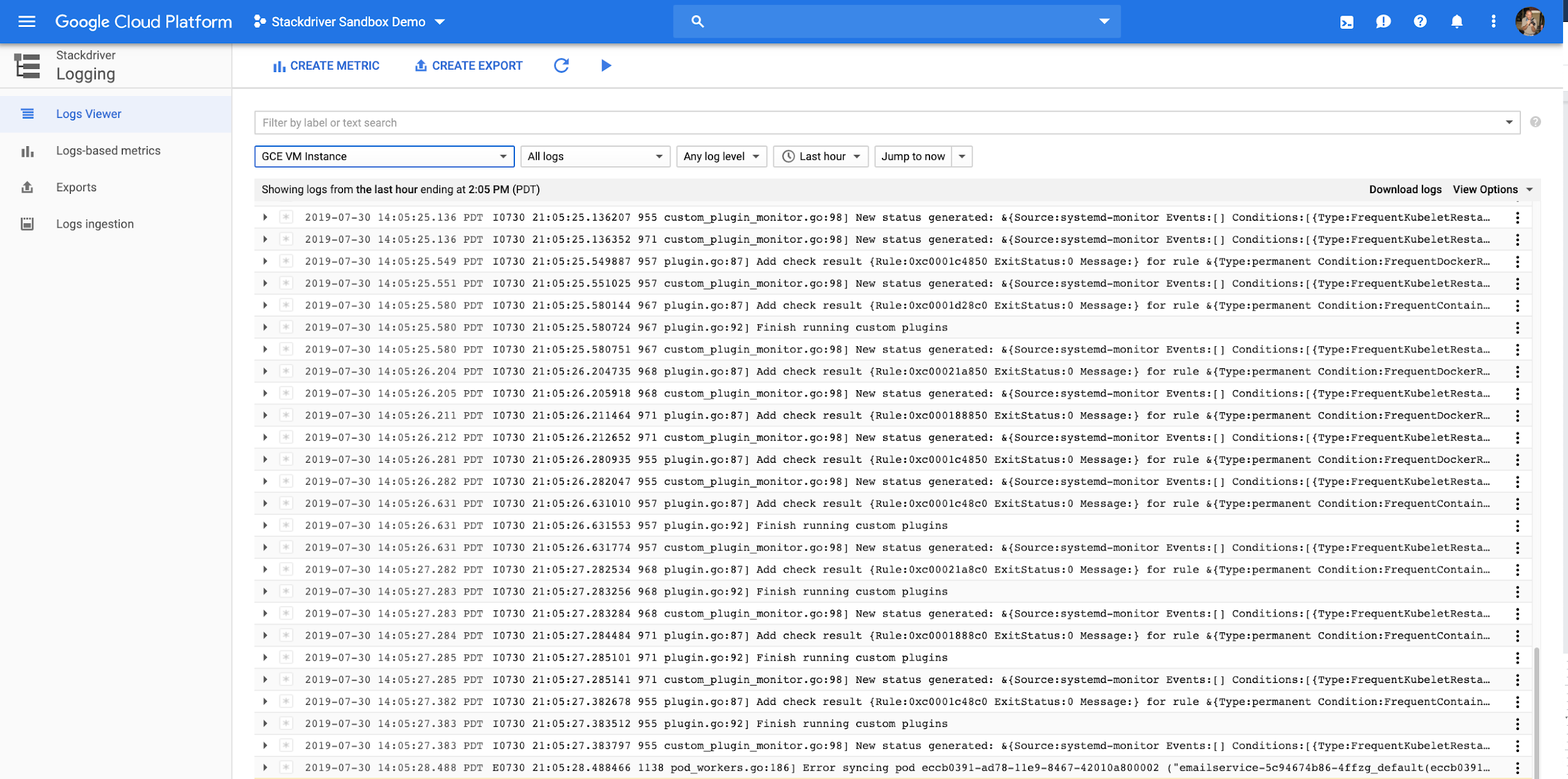
Task: Activate Cloud Shell icon in header
Action: pos(1346,22)
